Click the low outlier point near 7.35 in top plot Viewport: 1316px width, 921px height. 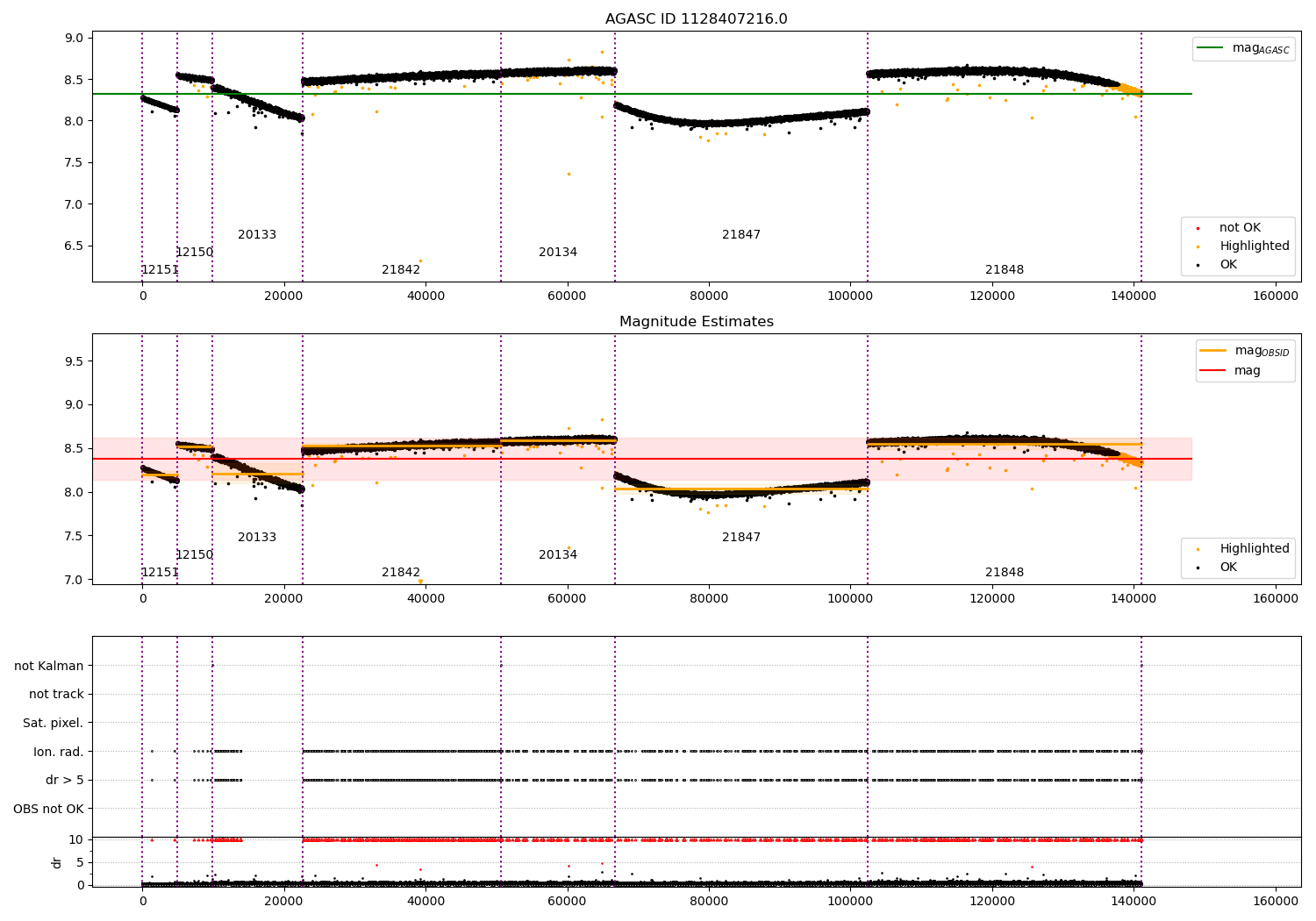click(x=569, y=174)
